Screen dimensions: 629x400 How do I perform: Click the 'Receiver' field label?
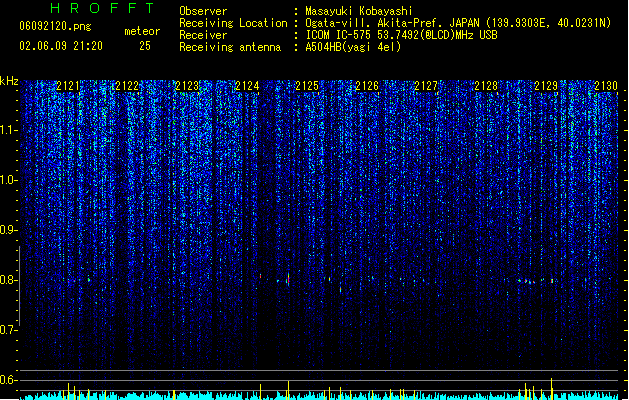(x=203, y=35)
